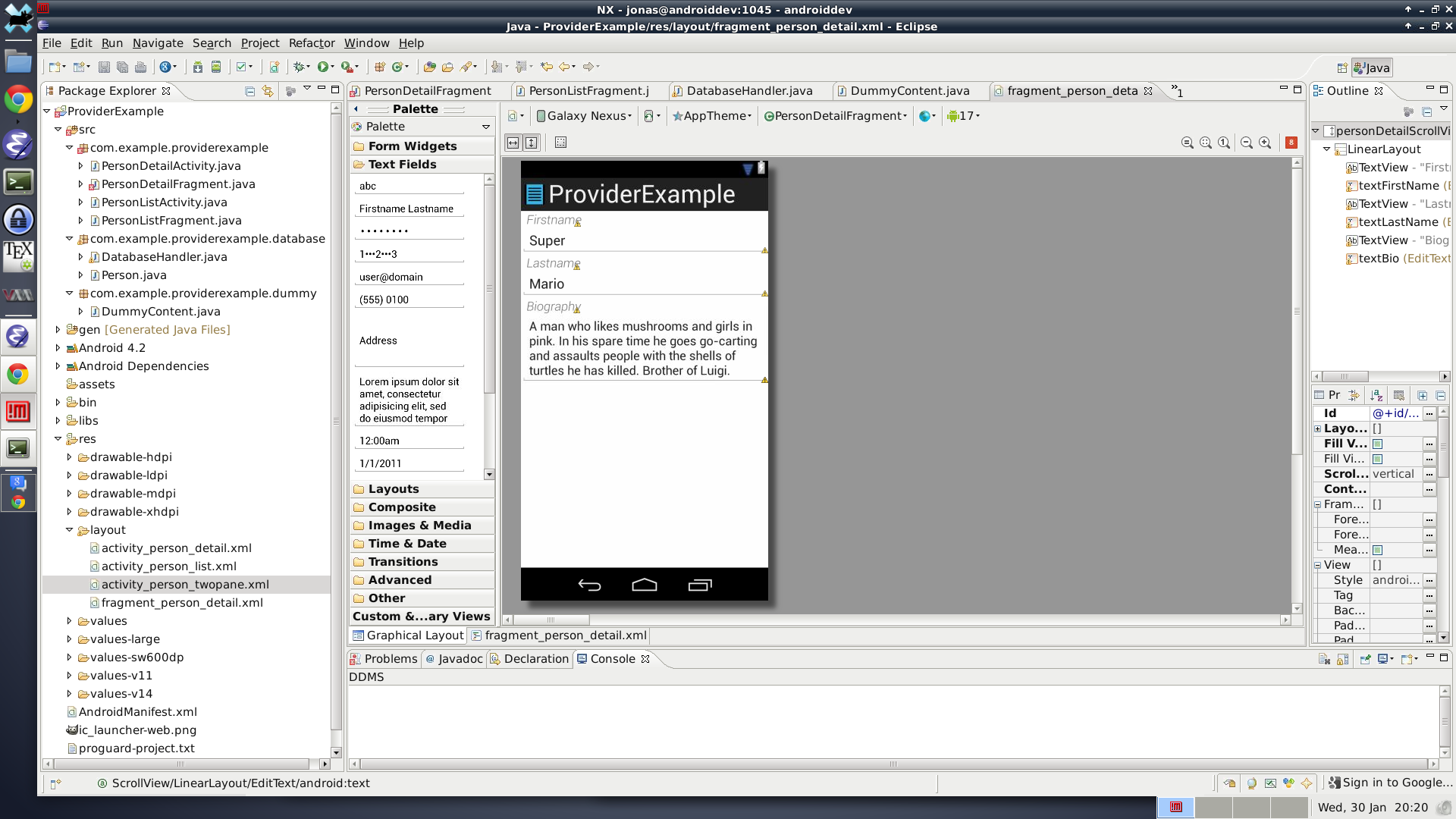
Task: Open the Refactor menu
Action: click(311, 43)
